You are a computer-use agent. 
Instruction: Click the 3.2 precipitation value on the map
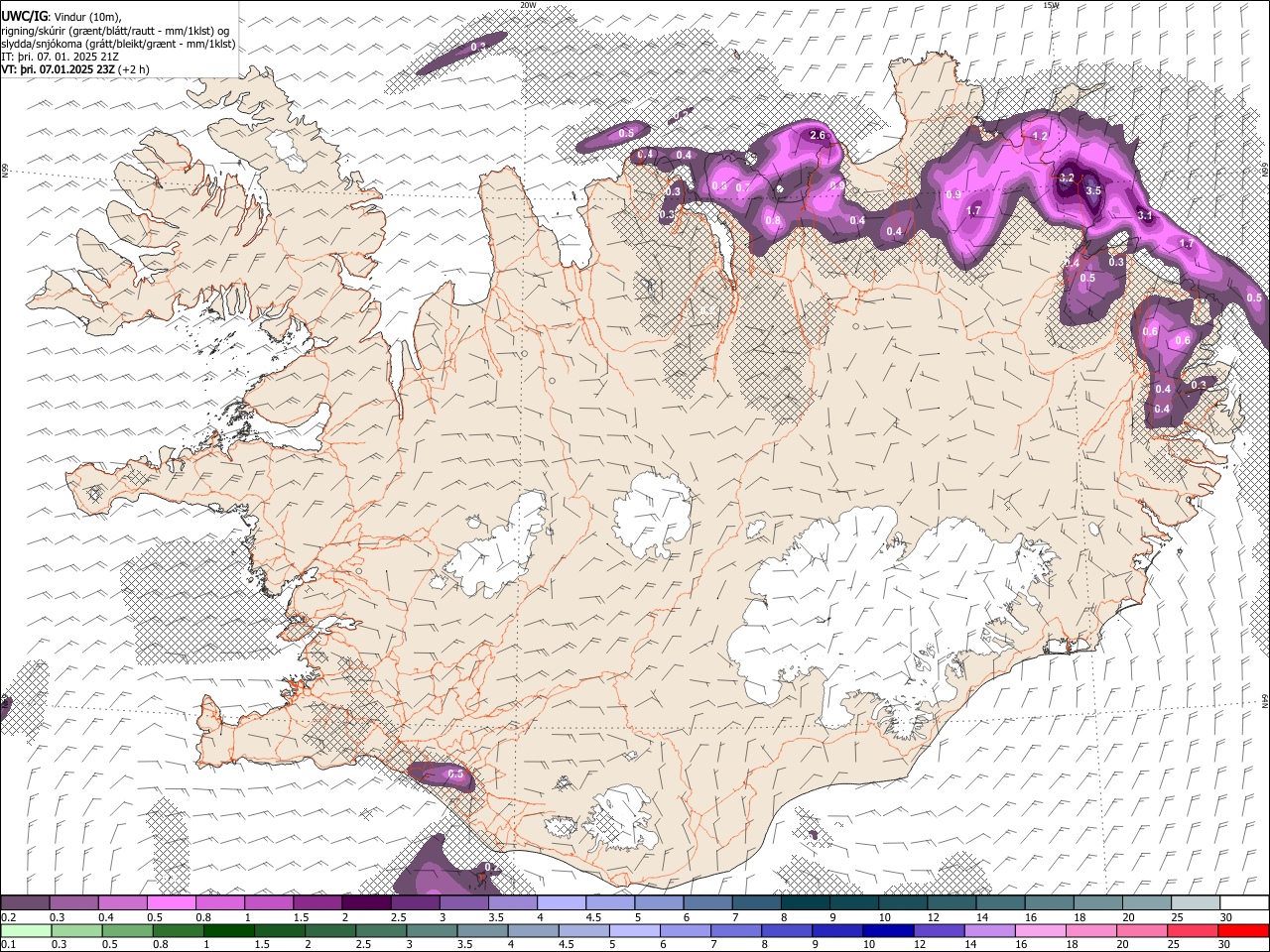click(x=1067, y=178)
